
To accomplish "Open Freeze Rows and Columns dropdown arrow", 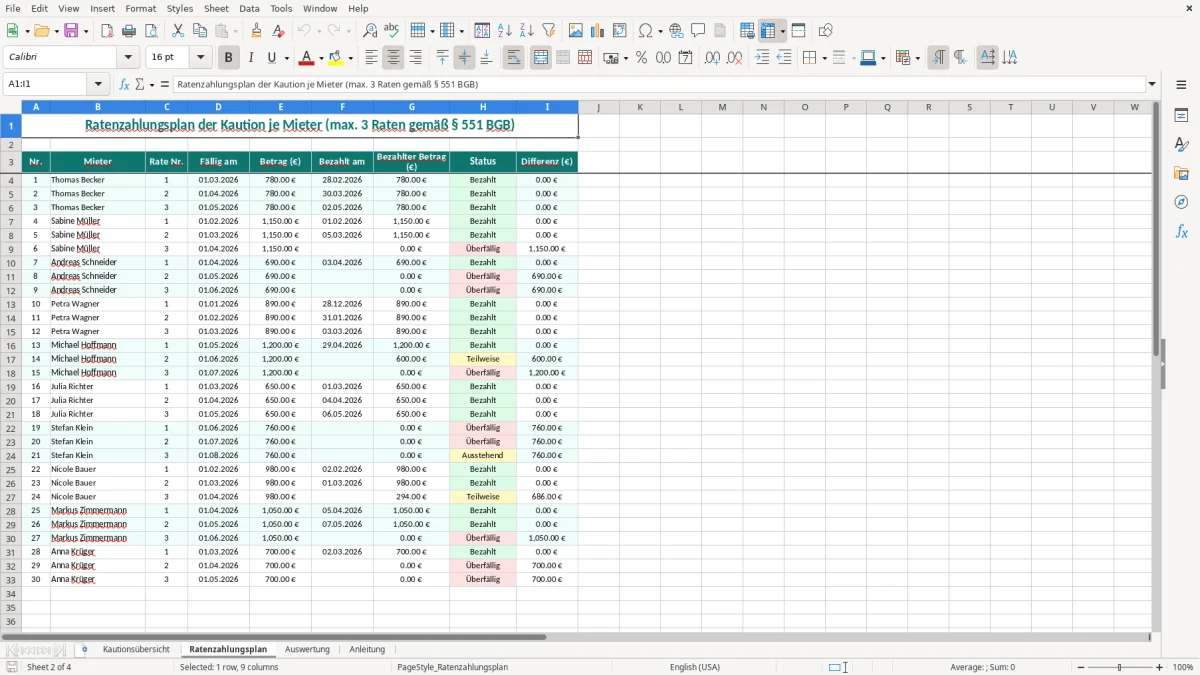I will tap(783, 31).
